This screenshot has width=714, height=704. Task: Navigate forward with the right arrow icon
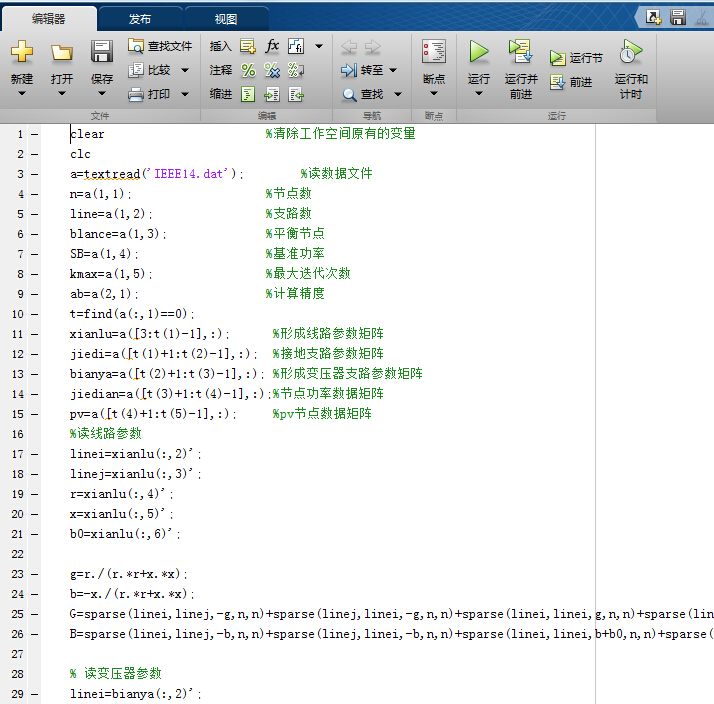[x=373, y=46]
